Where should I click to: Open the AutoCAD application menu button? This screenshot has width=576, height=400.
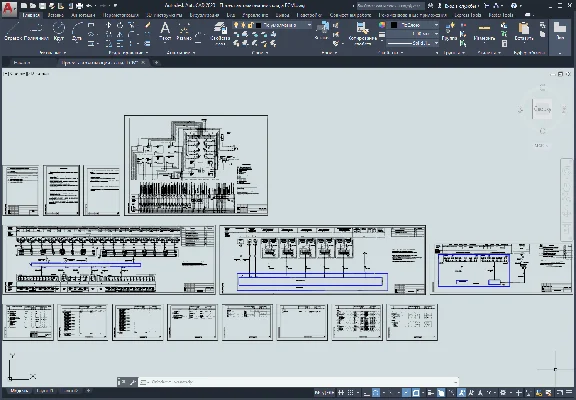click(x=9, y=10)
